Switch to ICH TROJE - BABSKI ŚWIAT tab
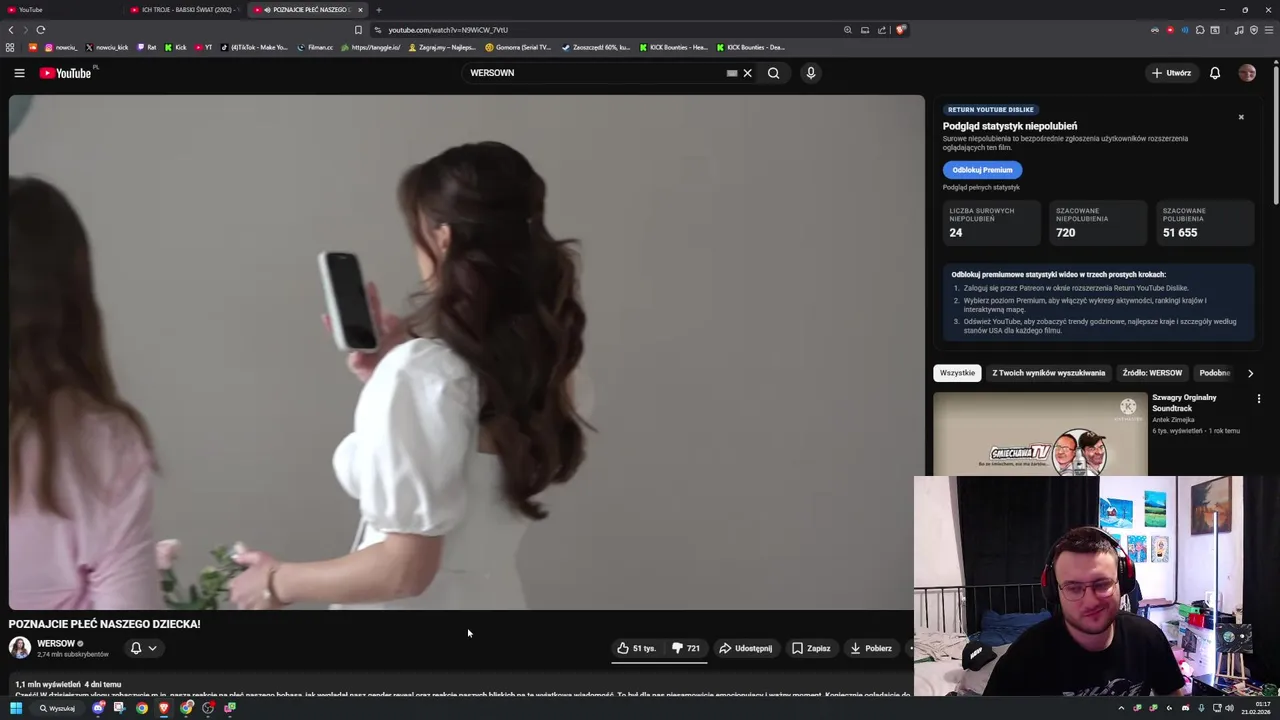 coord(183,10)
